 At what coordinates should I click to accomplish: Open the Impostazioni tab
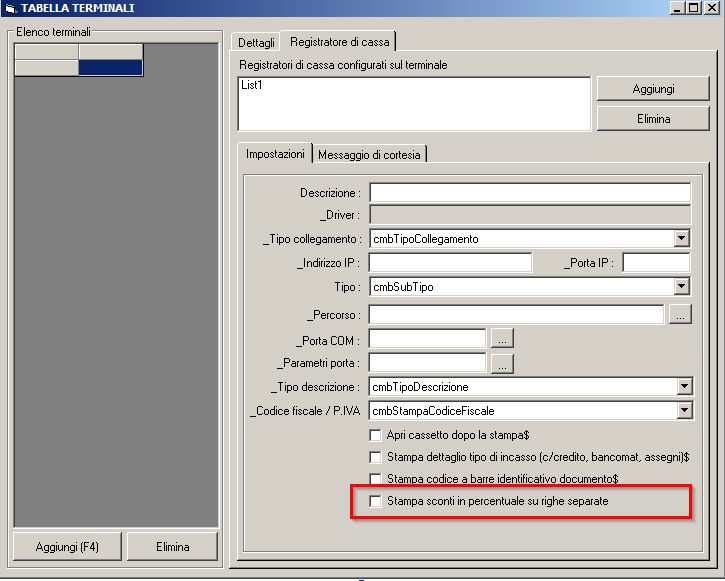pyautogui.click(x=275, y=154)
